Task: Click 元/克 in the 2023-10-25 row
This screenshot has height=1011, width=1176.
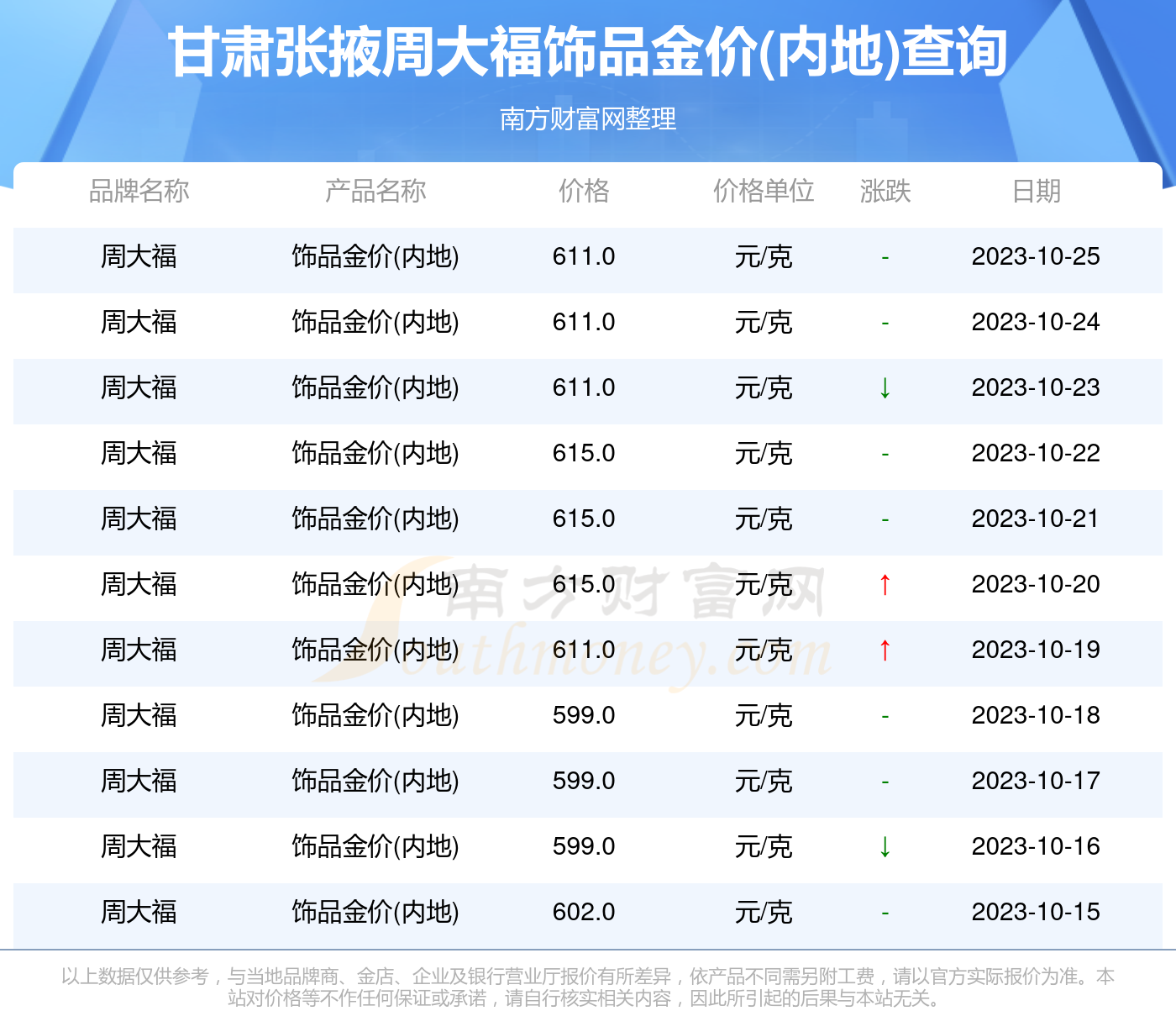Action: click(x=764, y=256)
